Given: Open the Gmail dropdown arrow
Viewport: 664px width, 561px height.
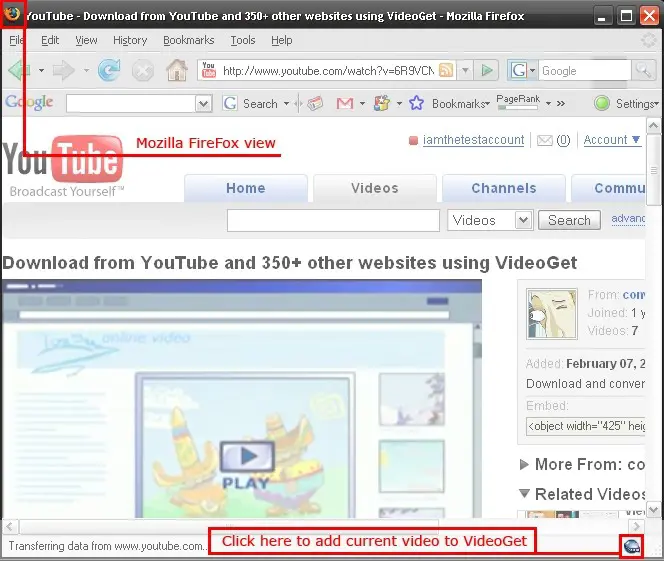Looking at the screenshot, I should pos(362,103).
